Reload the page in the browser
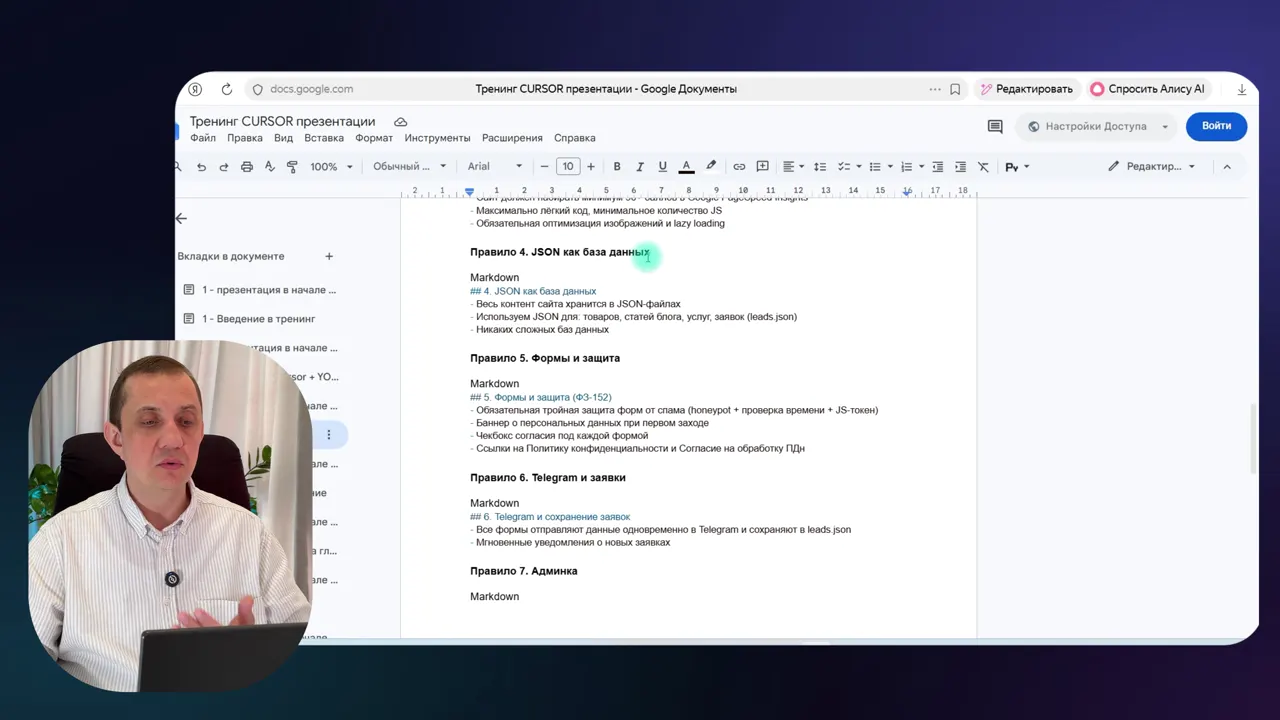This screenshot has width=1280, height=720. [227, 89]
